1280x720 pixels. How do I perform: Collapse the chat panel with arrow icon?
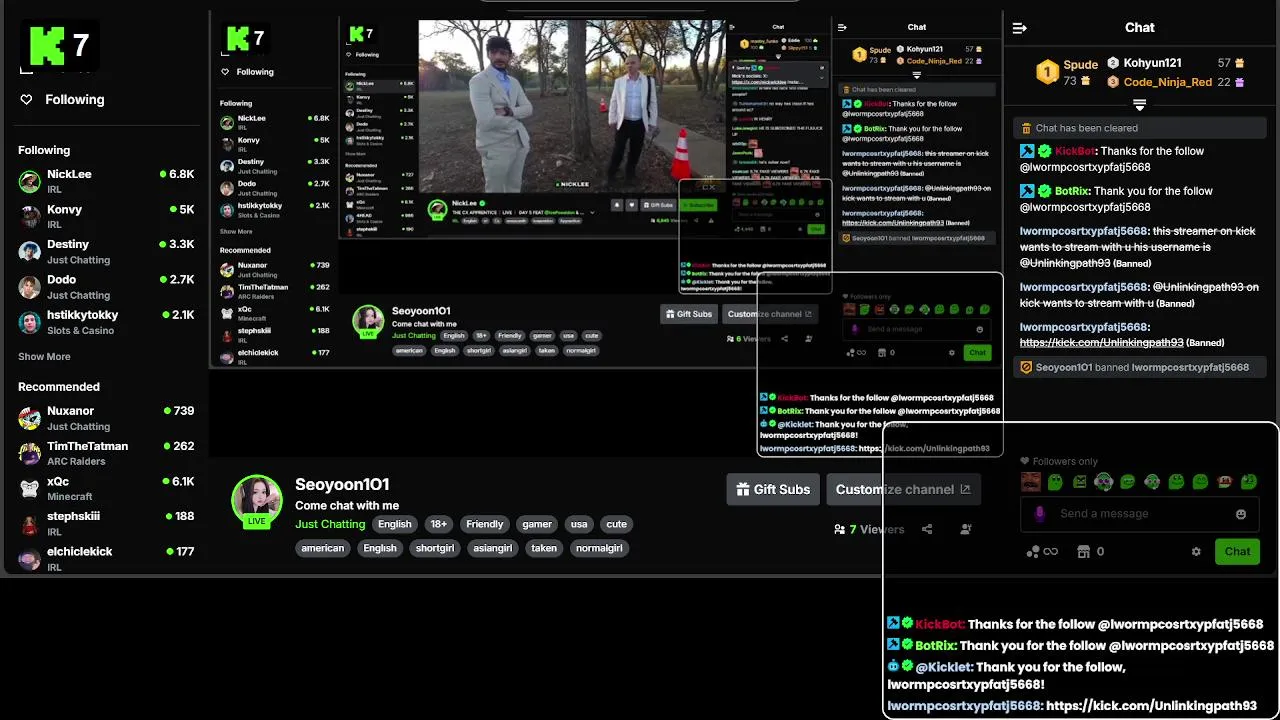click(1020, 28)
